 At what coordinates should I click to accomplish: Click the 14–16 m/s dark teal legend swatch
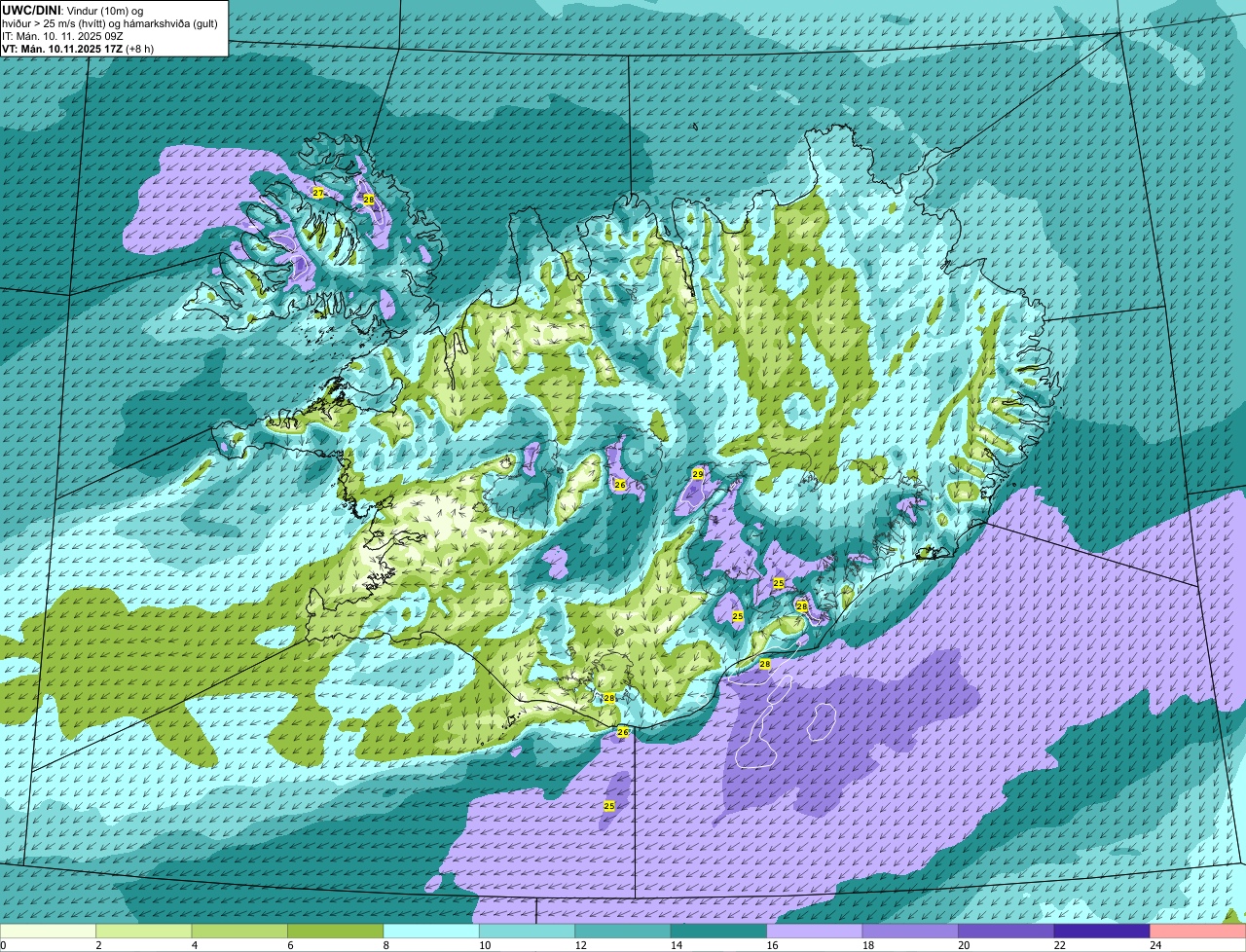click(718, 931)
